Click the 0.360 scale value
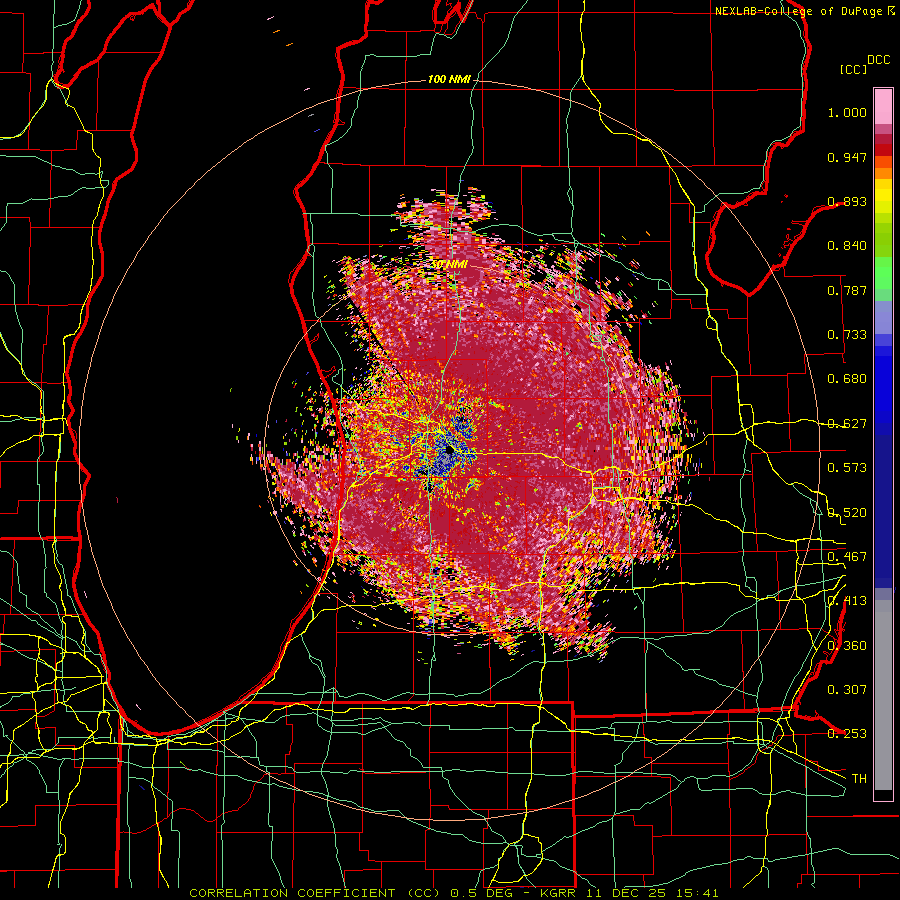 (847, 646)
